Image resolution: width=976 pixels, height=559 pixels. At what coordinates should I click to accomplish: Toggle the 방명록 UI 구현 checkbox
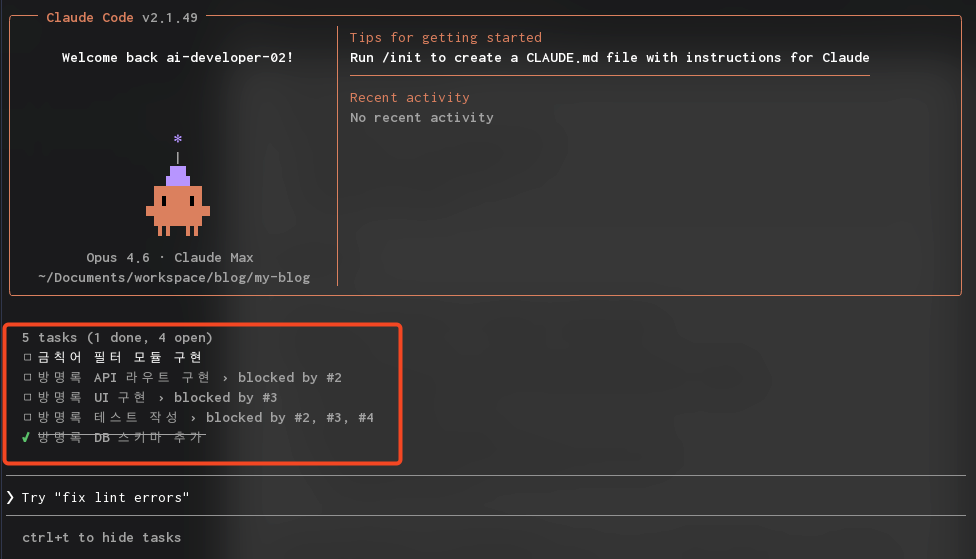point(27,397)
